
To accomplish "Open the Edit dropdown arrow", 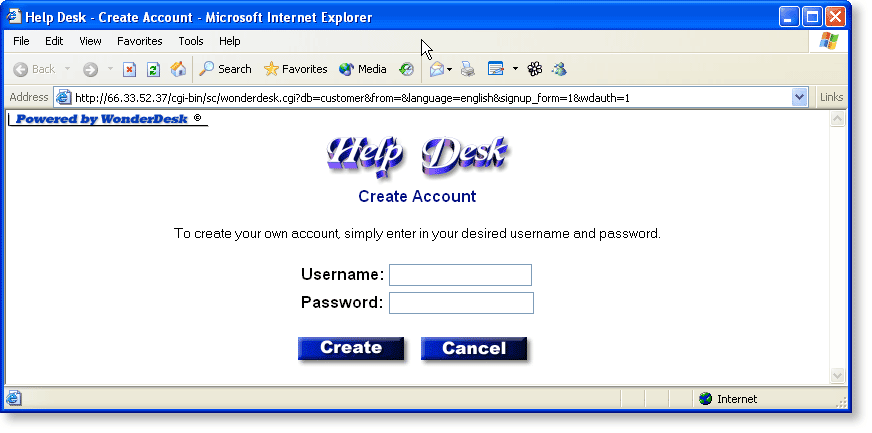I will coord(515,69).
